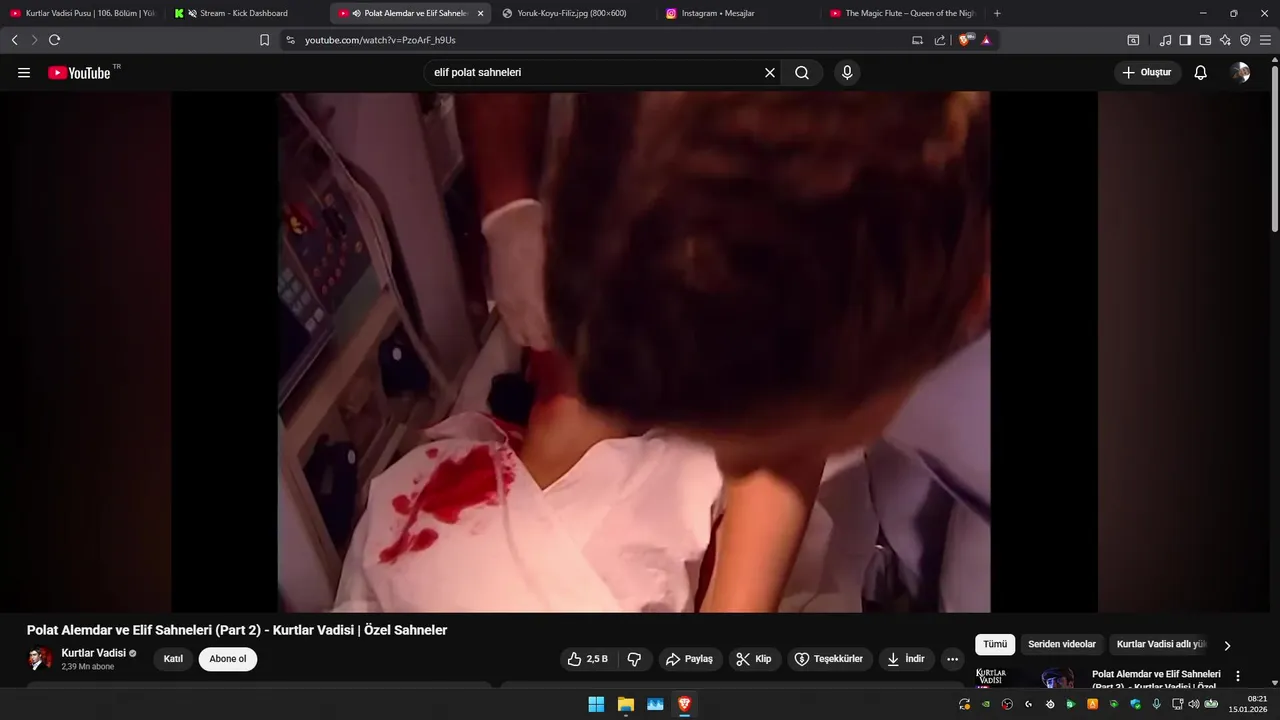The image size is (1280, 720).
Task: Open the Kurtlar Vadisi channel name link
Action: click(94, 653)
